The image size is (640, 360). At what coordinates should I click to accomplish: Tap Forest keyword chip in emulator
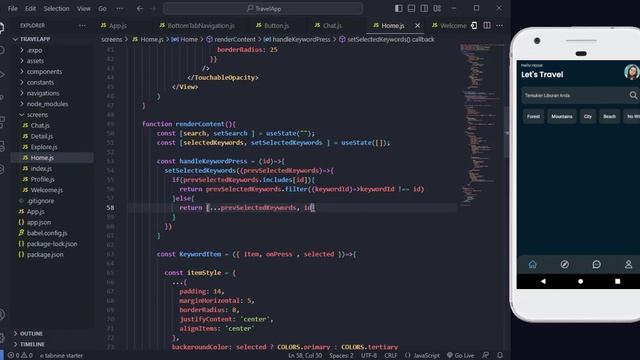point(533,116)
